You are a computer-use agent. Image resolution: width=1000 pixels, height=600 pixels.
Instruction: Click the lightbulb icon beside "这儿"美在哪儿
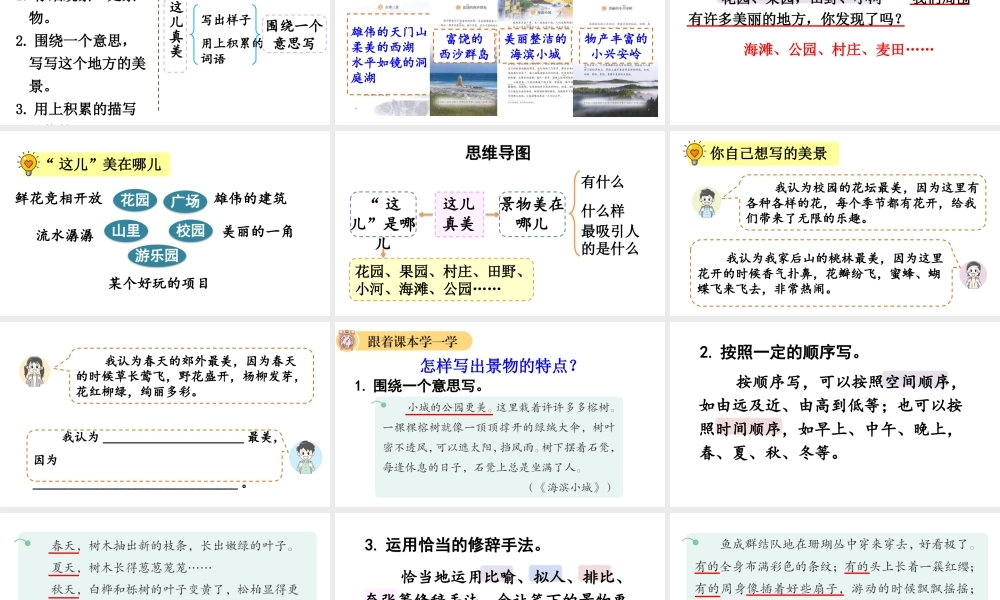29,164
